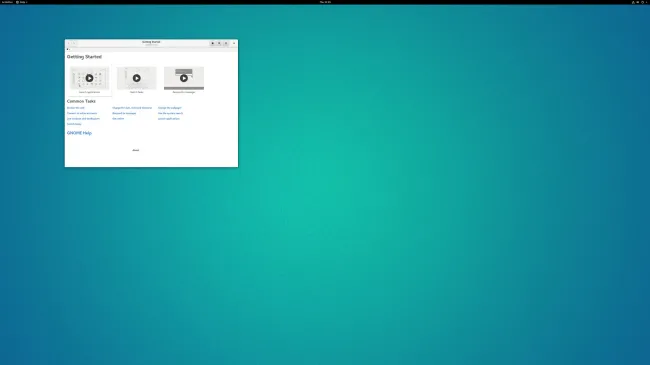Play the Respond to messages video
This screenshot has width=650, height=365.
(184, 78)
